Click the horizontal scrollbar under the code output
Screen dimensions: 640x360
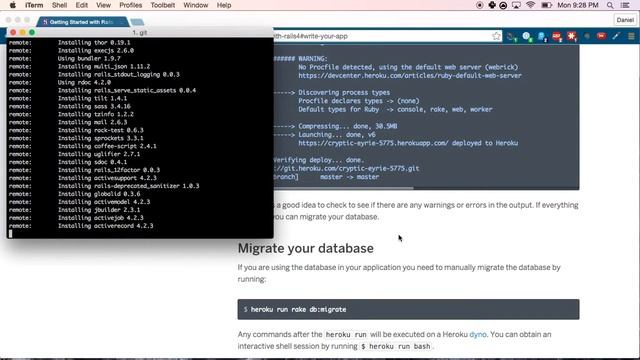343,188
